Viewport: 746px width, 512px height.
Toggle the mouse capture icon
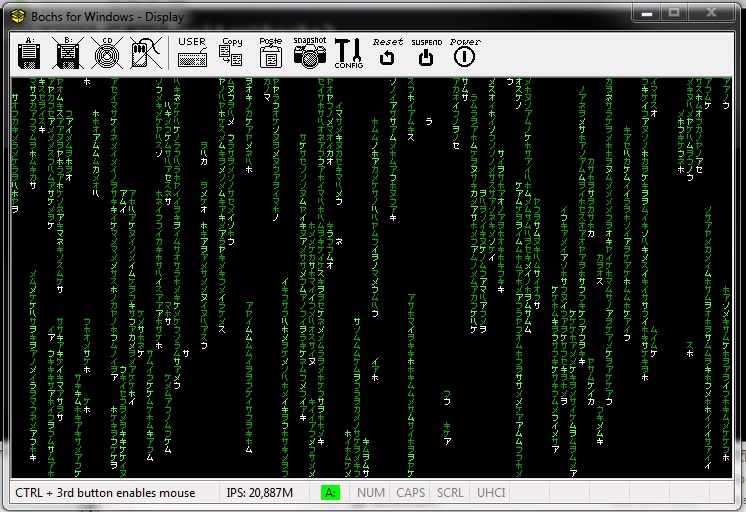tap(146, 53)
